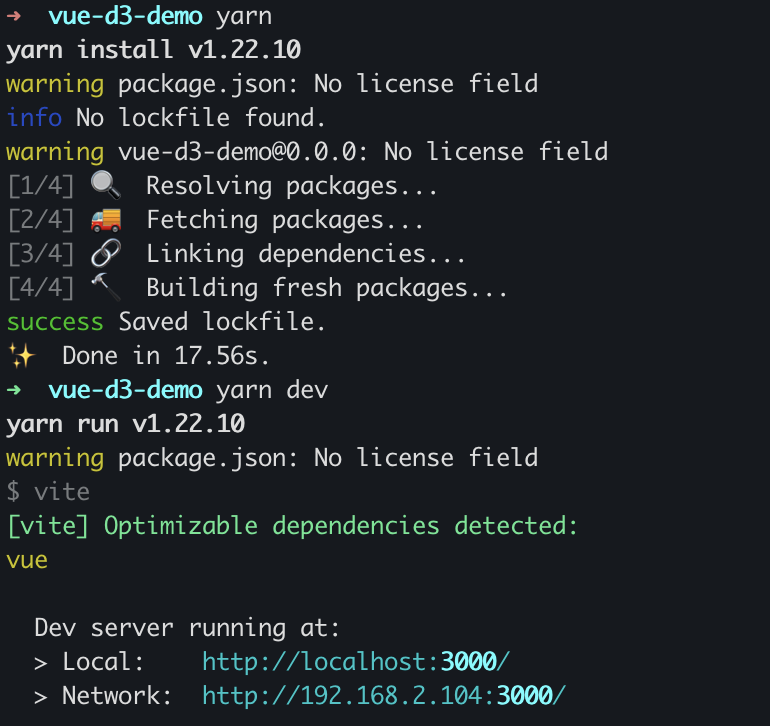Click the hammer emoji beside Building fresh packages

click(x=106, y=287)
